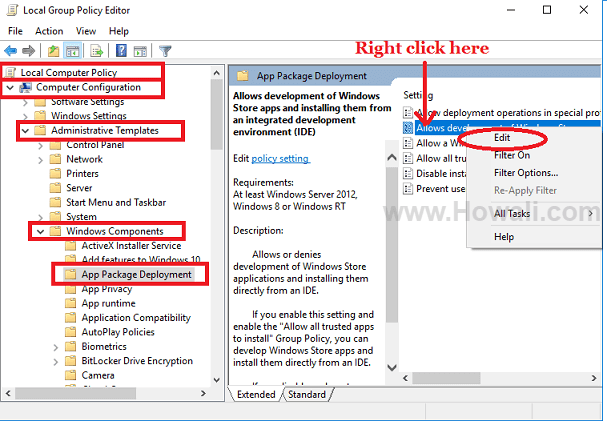
Task: Open the File menu
Action: tap(15, 31)
